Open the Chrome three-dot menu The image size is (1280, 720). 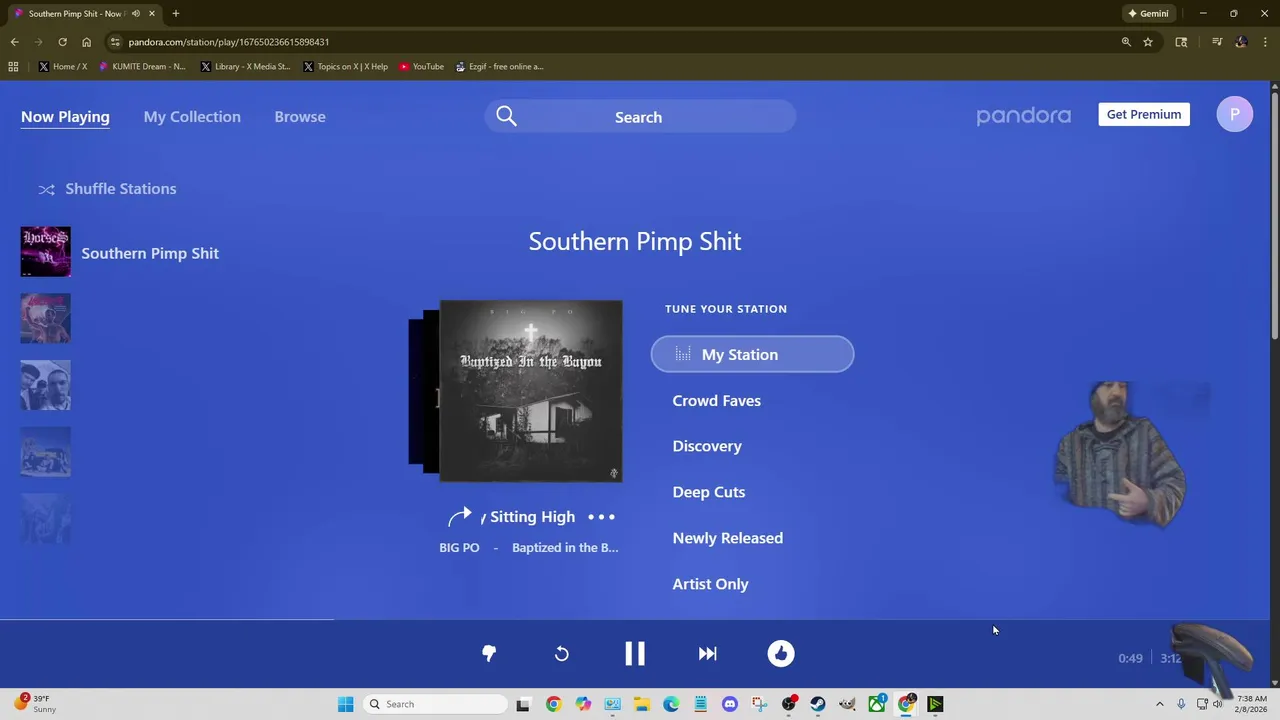(1265, 42)
